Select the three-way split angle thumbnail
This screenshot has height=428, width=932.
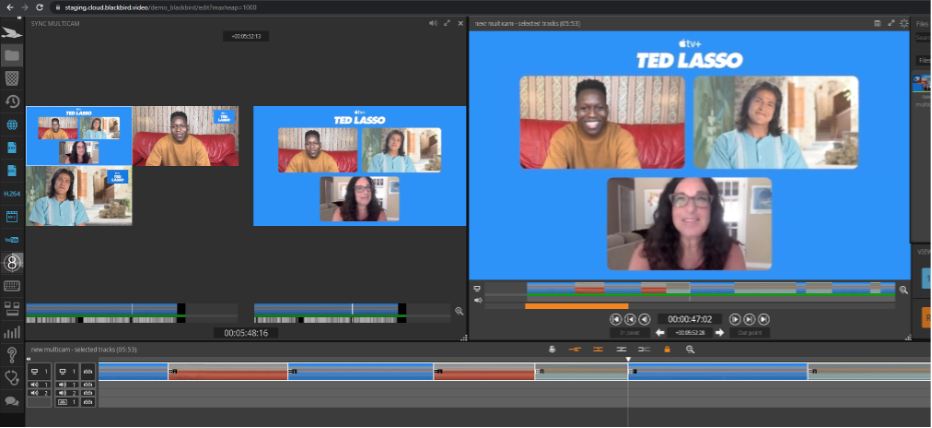tap(79, 136)
